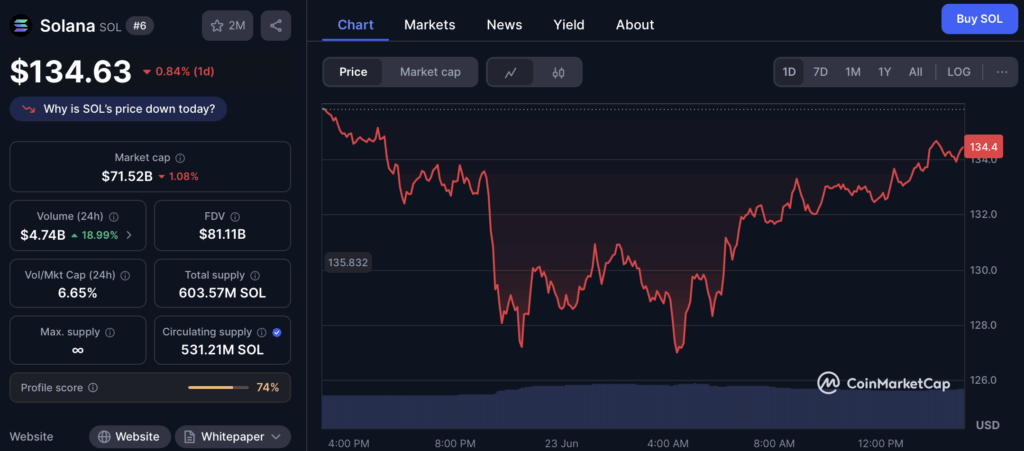Open the Website link button
Viewport: 1024px width, 451px height.
[x=130, y=437]
